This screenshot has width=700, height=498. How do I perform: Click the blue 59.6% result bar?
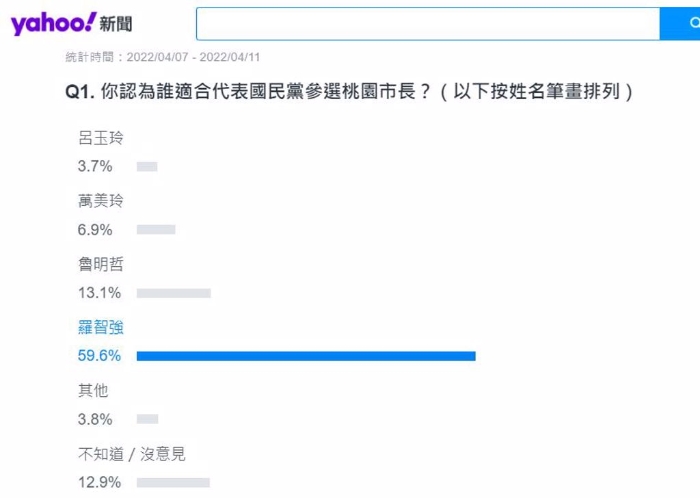point(306,356)
